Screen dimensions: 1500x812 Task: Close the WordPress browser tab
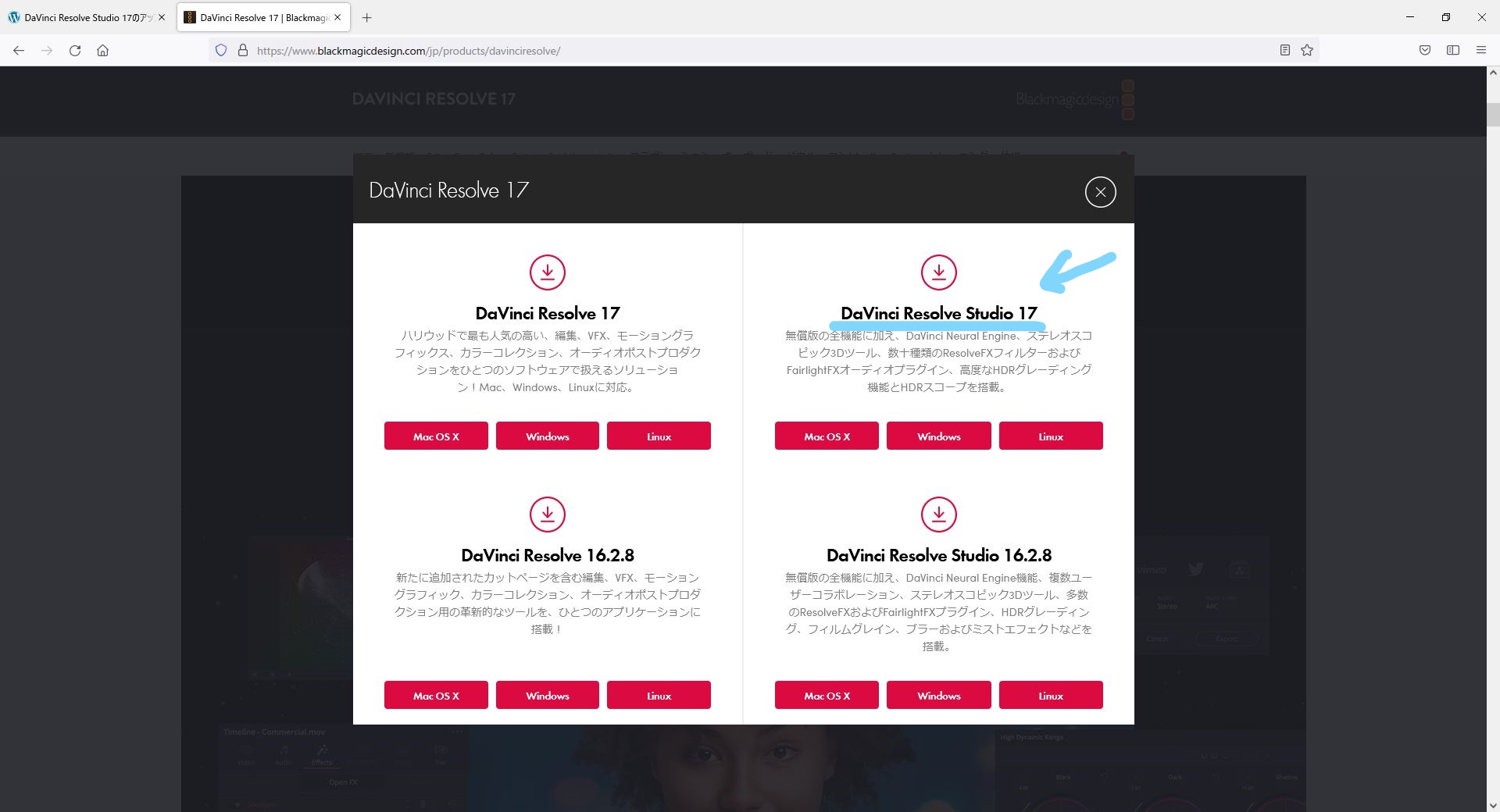162,17
